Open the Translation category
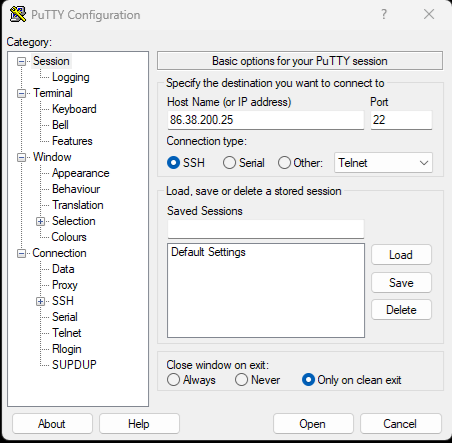This screenshot has width=452, height=443. (x=78, y=205)
